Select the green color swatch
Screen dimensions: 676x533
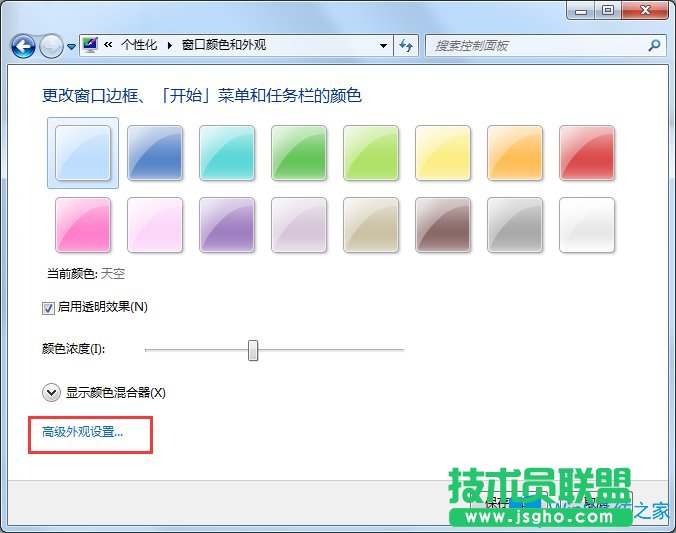tap(299, 153)
